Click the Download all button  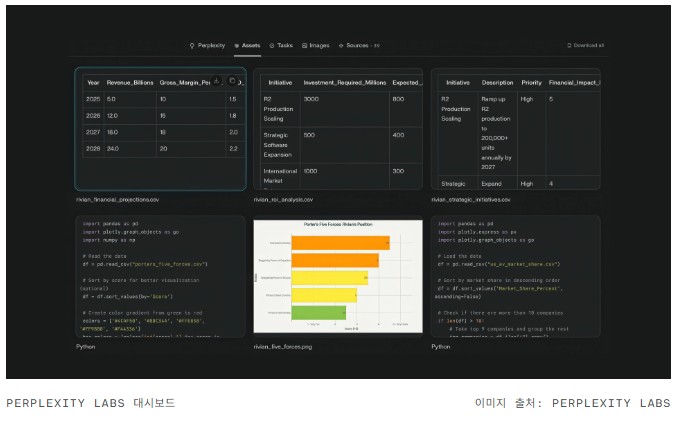click(585, 45)
